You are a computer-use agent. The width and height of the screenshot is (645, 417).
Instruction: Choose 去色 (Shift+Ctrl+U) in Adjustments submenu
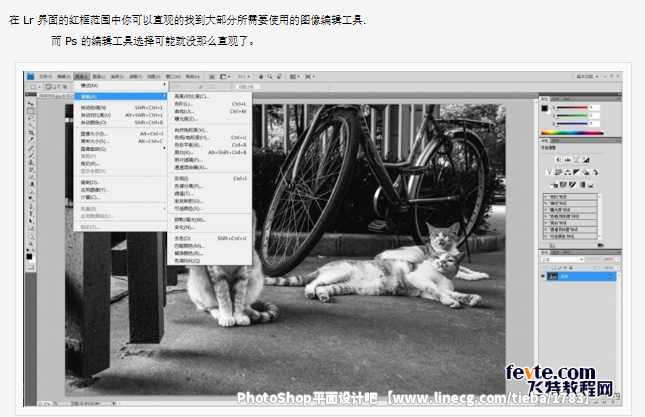pyautogui.click(x=210, y=238)
